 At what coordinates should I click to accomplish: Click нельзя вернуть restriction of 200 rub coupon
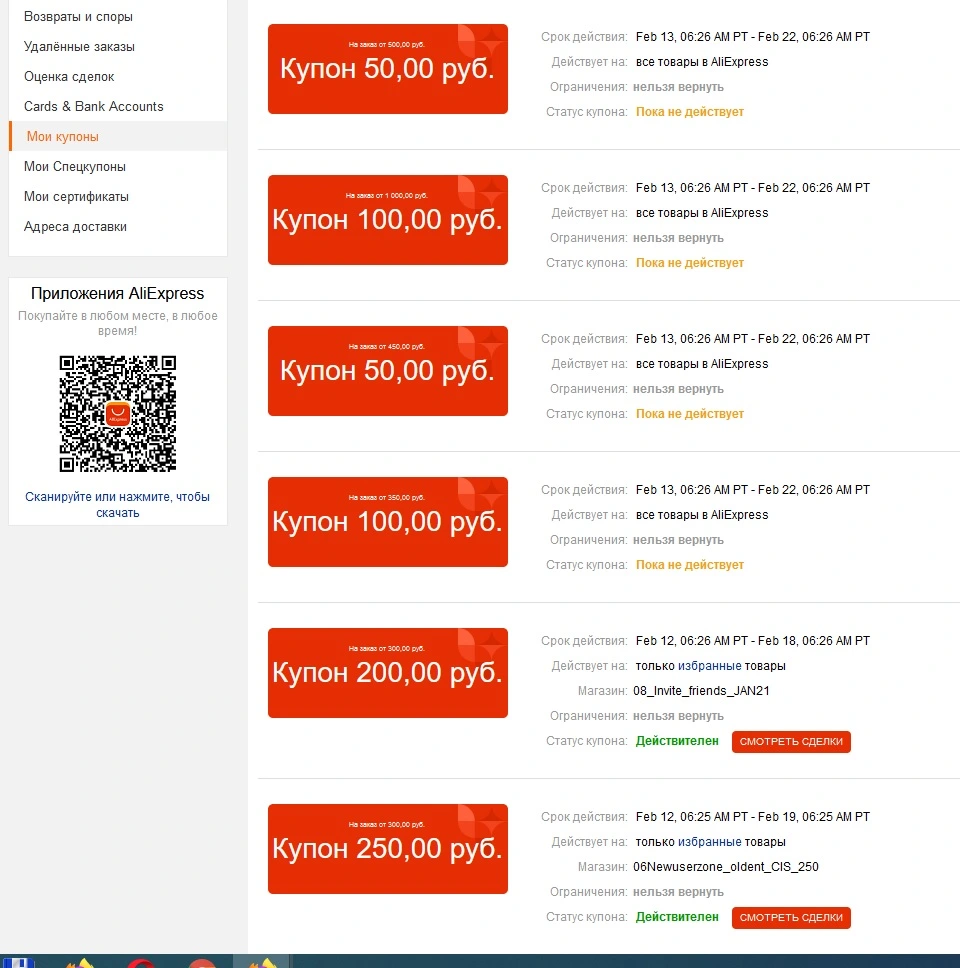(x=678, y=716)
